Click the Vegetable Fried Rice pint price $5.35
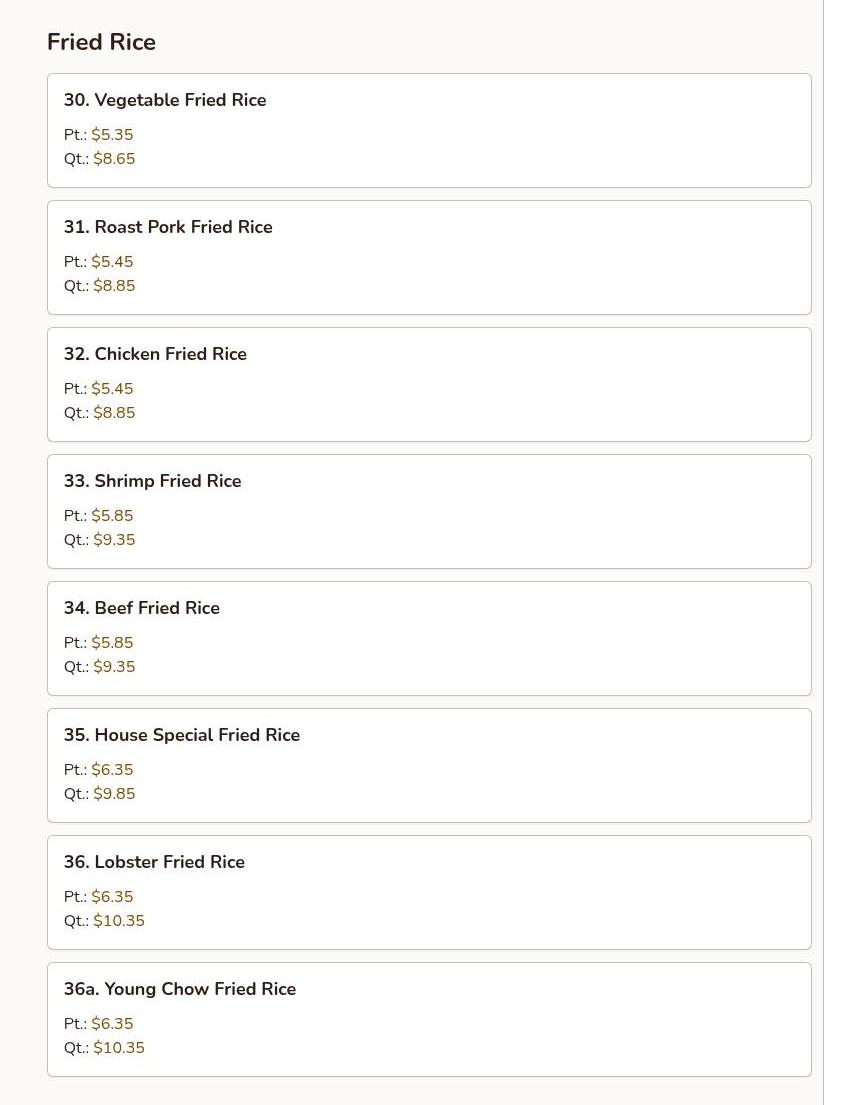844x1105 pixels. (x=112, y=135)
